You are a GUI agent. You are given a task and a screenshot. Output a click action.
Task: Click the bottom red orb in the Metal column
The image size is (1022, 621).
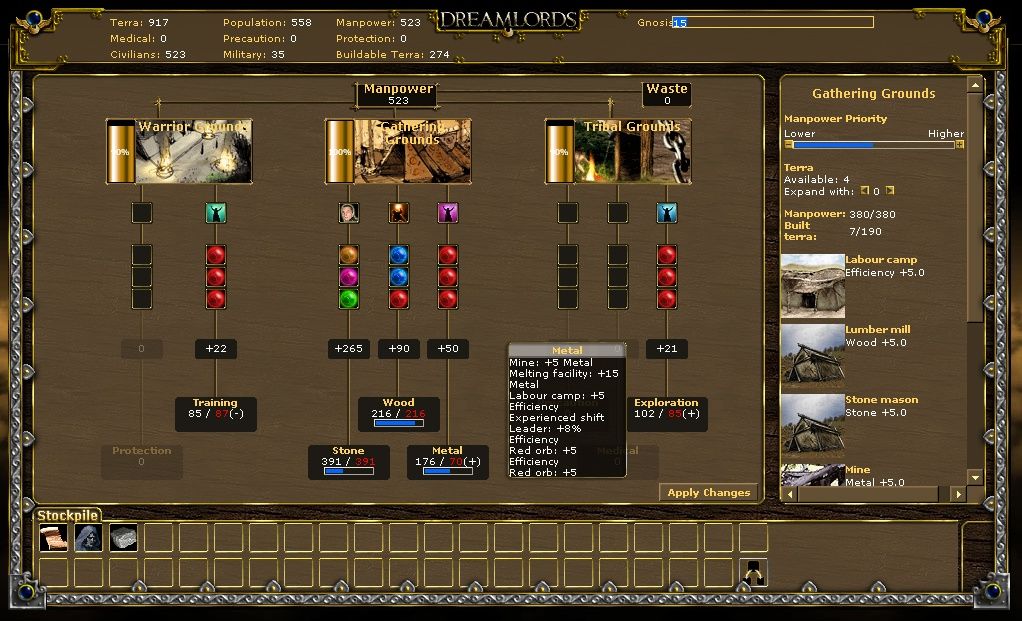[448, 299]
